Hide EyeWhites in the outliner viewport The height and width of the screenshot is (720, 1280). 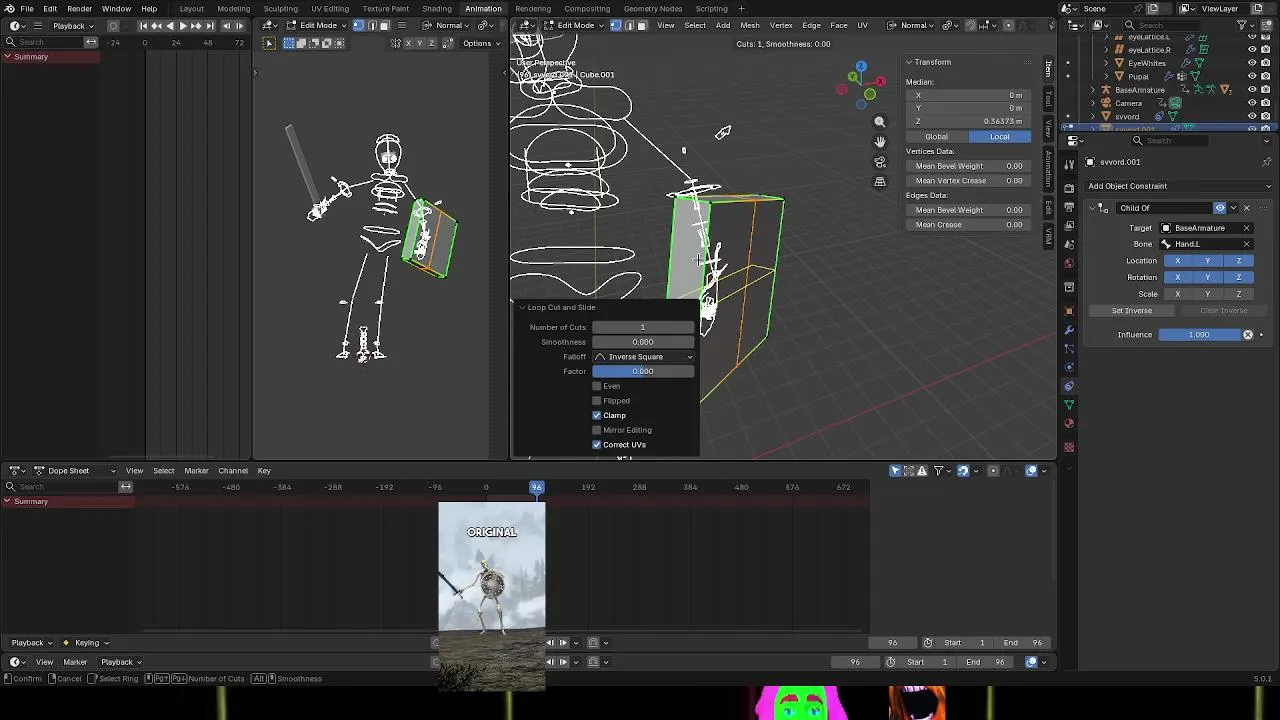click(x=1252, y=63)
